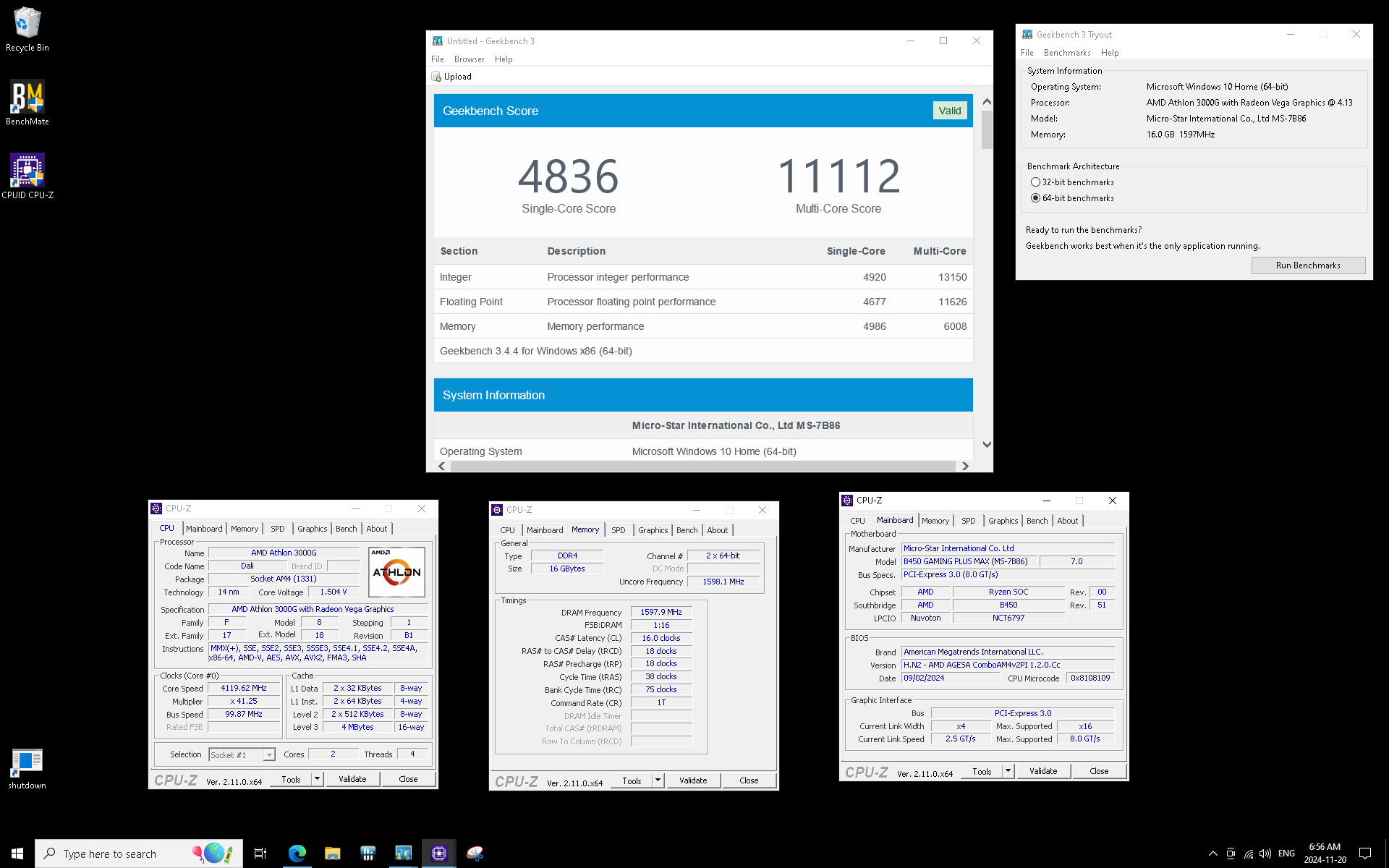Open the network tray icon
Screen dimensions: 1389x868
(1249, 854)
